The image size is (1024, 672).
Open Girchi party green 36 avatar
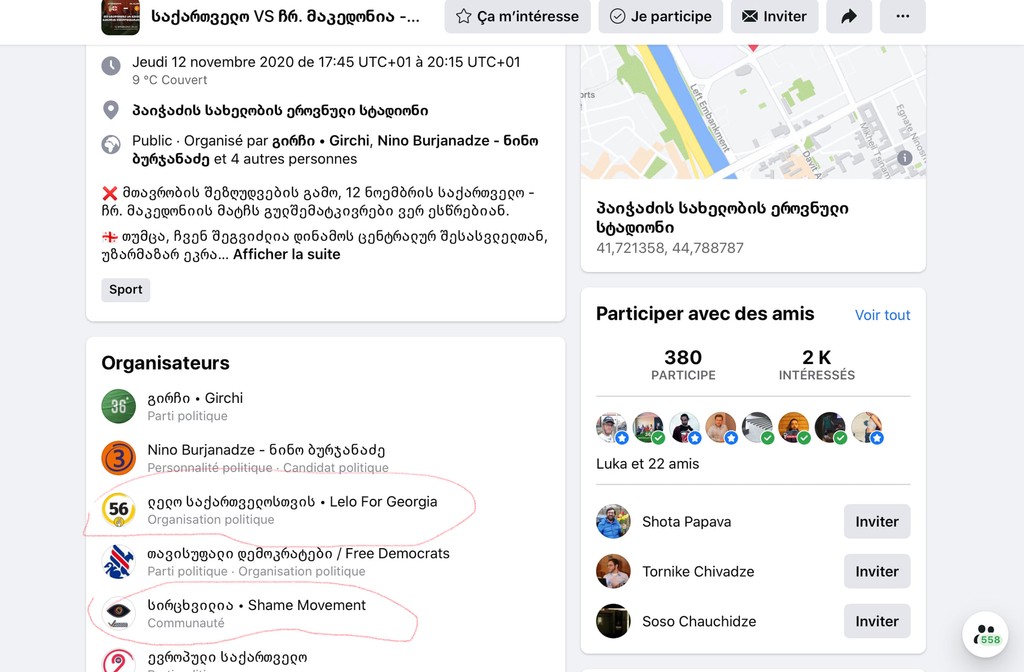[x=118, y=406]
